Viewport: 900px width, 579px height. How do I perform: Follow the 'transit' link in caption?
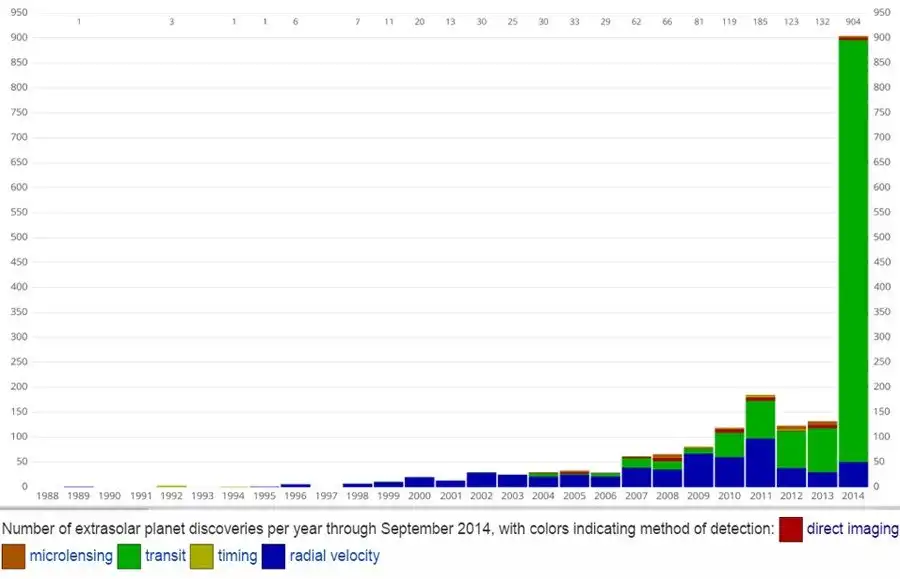(166, 556)
